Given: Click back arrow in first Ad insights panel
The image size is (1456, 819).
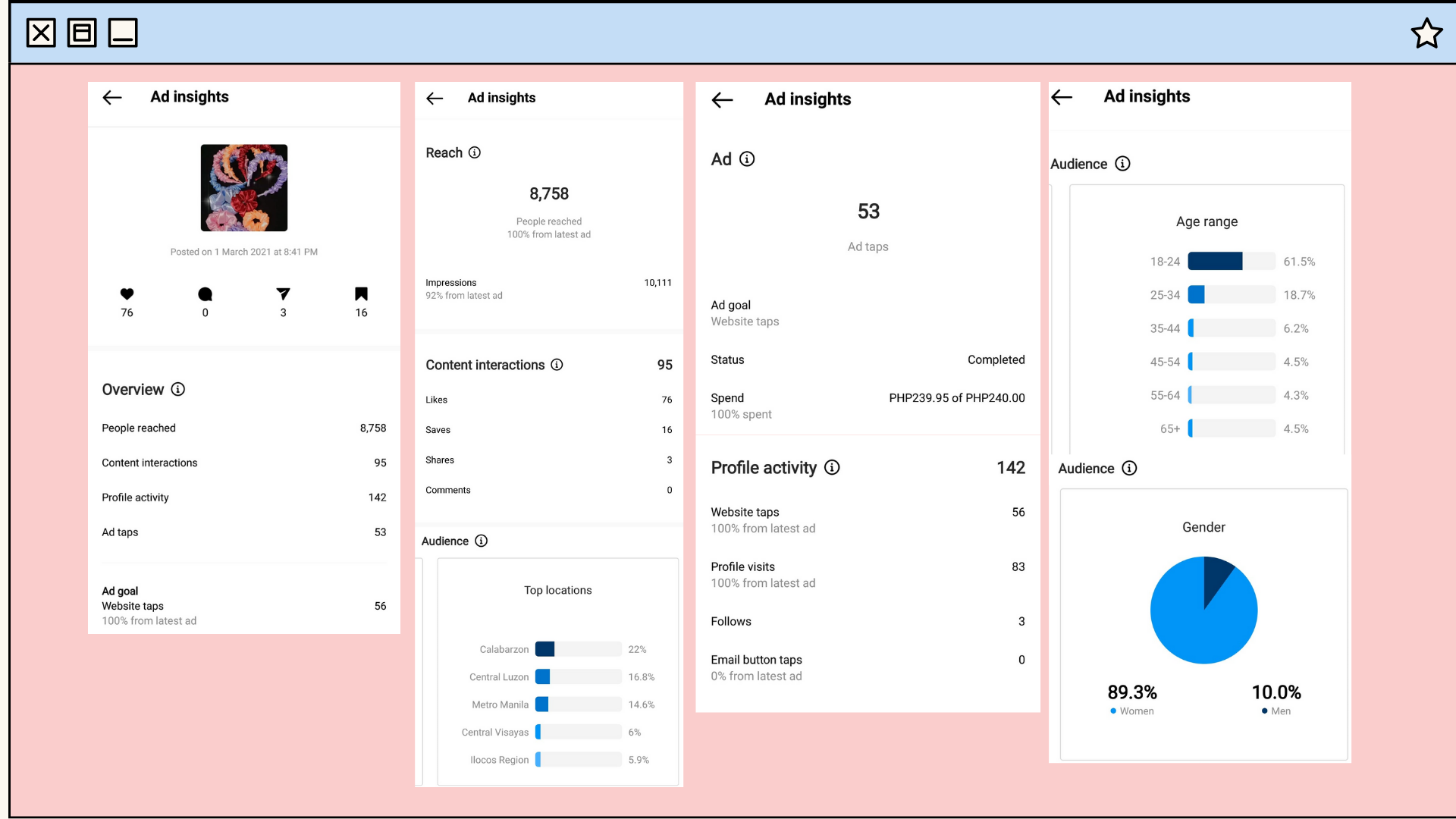Looking at the screenshot, I should pyautogui.click(x=112, y=97).
